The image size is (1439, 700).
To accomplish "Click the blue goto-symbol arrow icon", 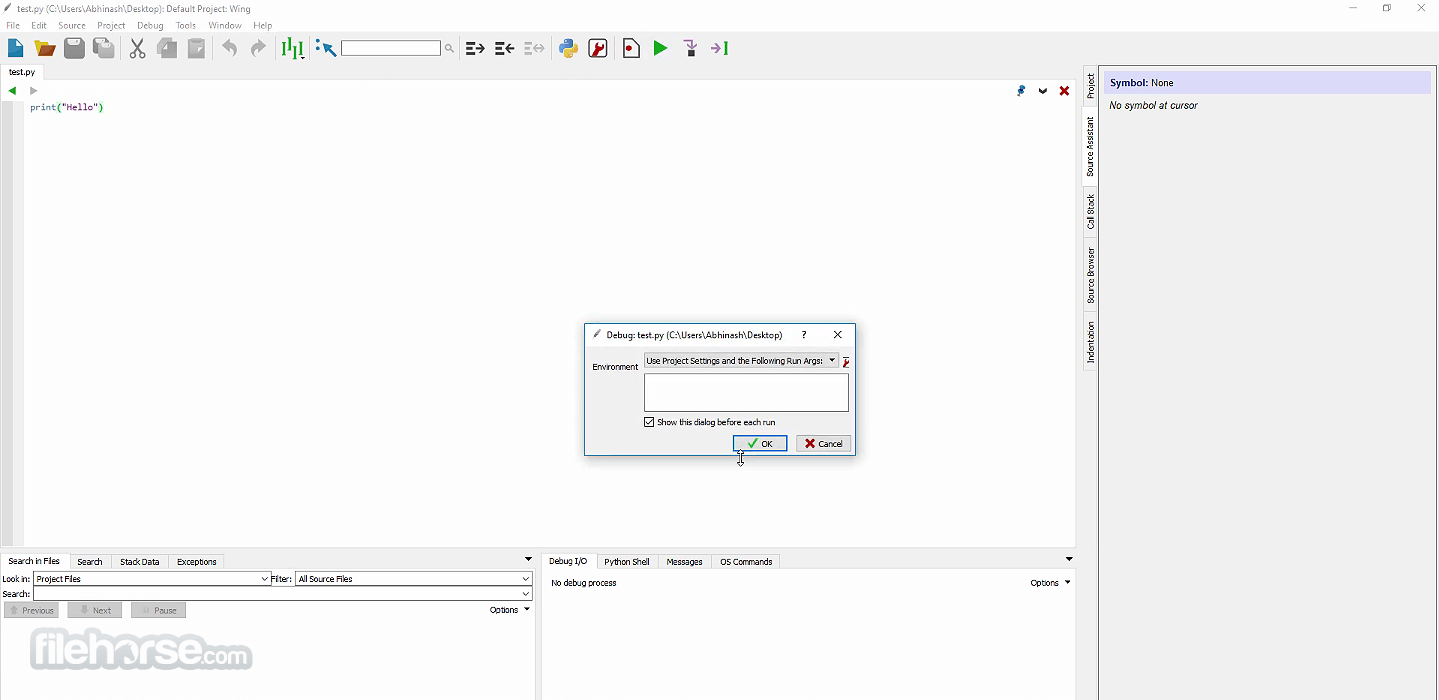I will click(x=326, y=48).
